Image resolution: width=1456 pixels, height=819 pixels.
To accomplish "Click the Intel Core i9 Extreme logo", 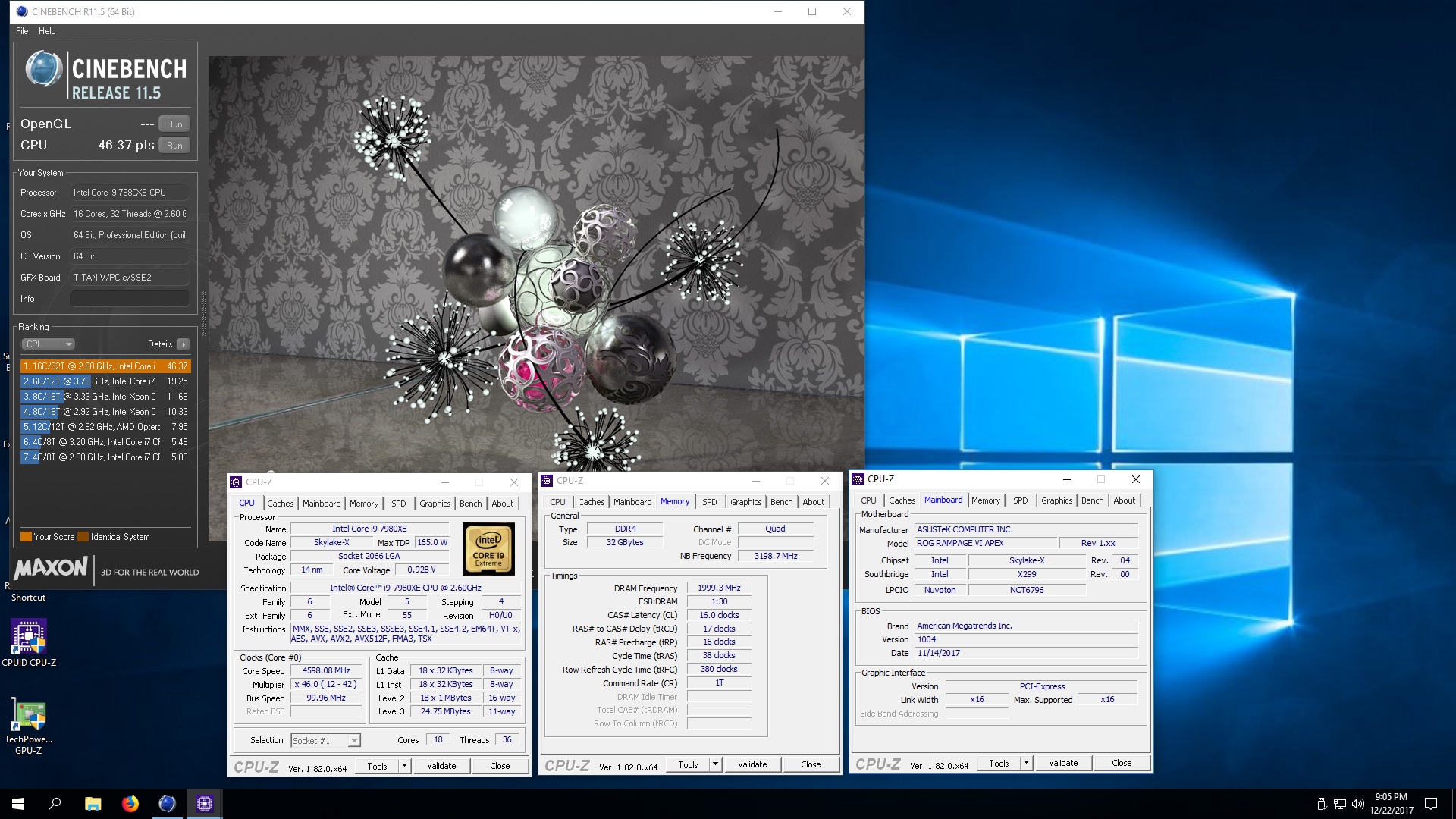I will [x=488, y=550].
